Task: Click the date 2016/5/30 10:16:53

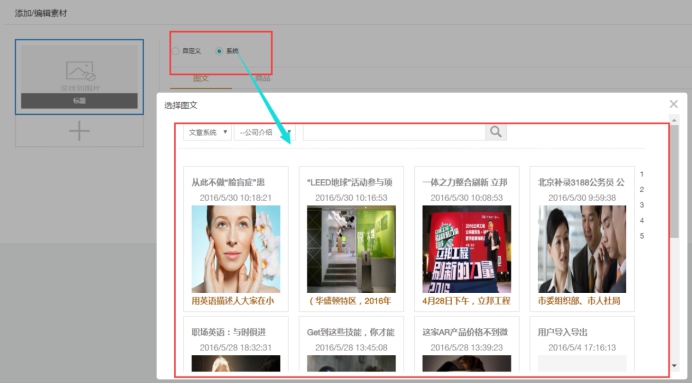Action: pos(351,198)
